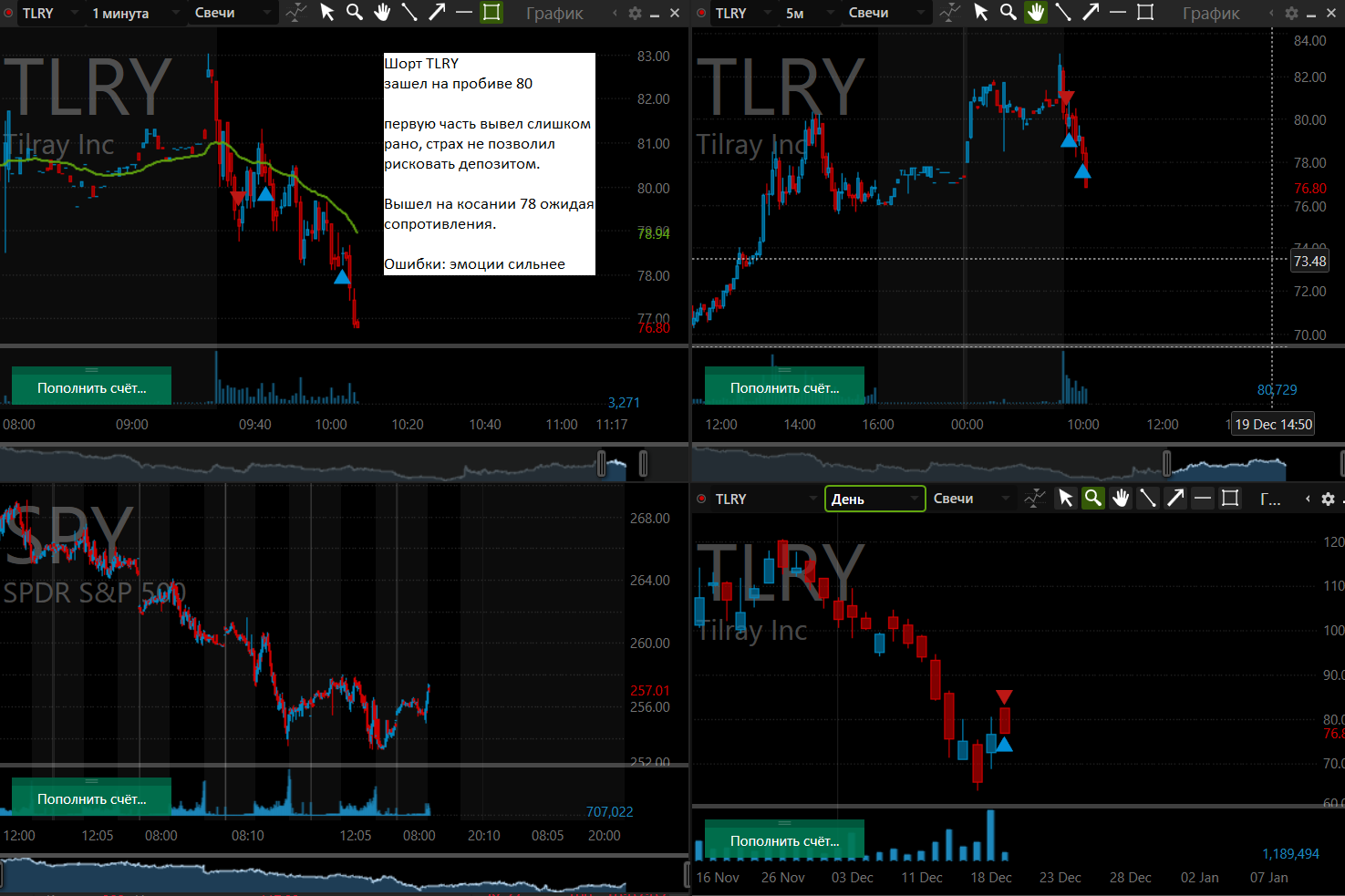Select the pointer tool in the daily TLRY chart

coord(1065,499)
